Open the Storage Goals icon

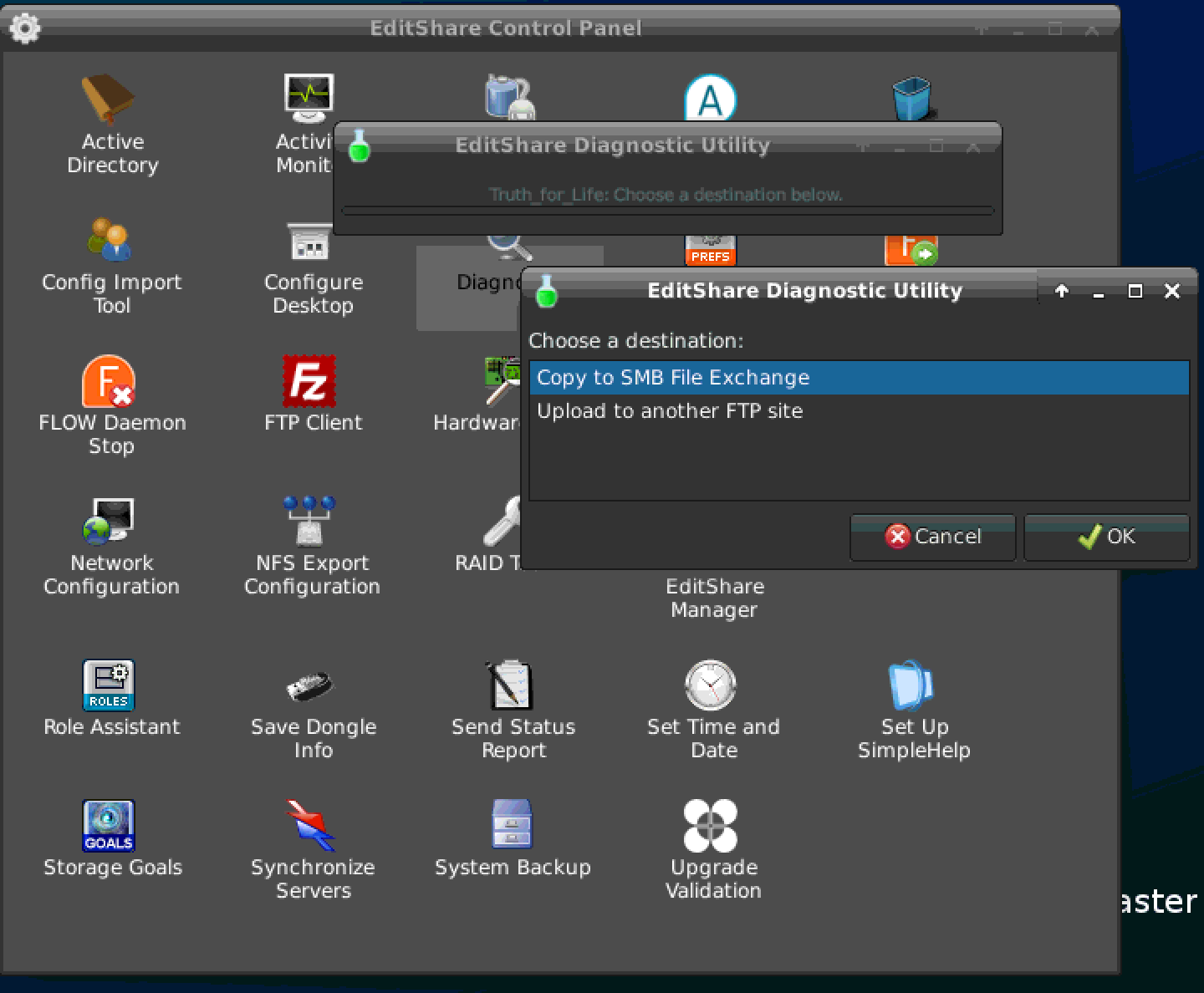[x=109, y=826]
